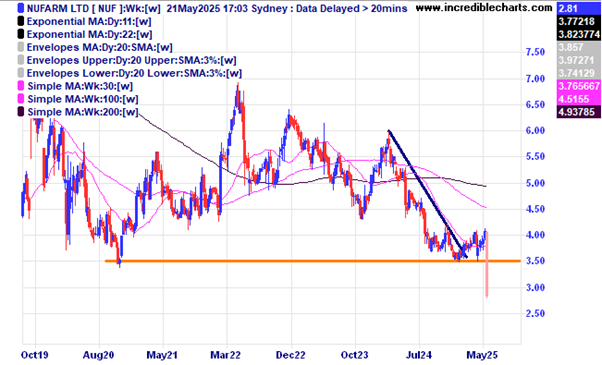Open the www.incrediblecharts.com link

click(x=484, y=7)
